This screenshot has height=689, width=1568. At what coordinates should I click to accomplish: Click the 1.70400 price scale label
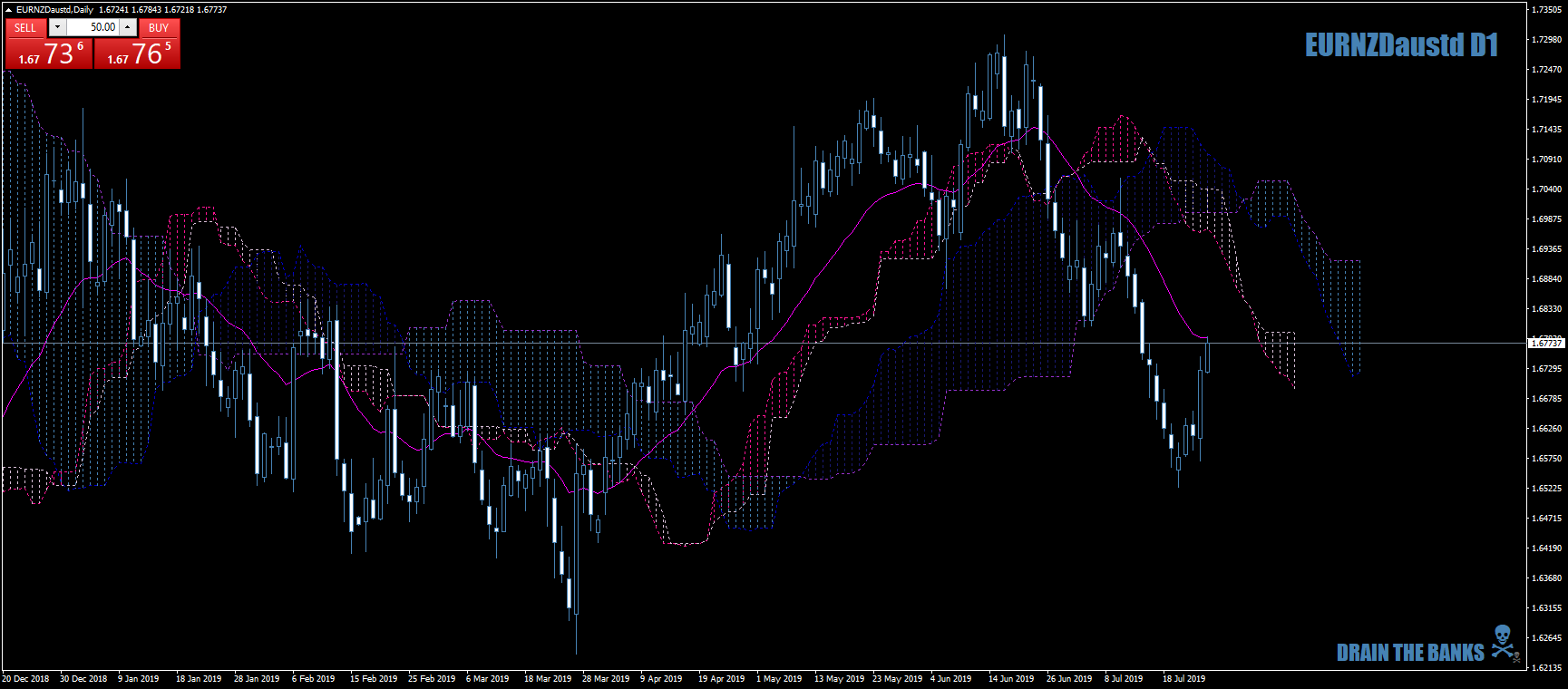pos(1547,189)
